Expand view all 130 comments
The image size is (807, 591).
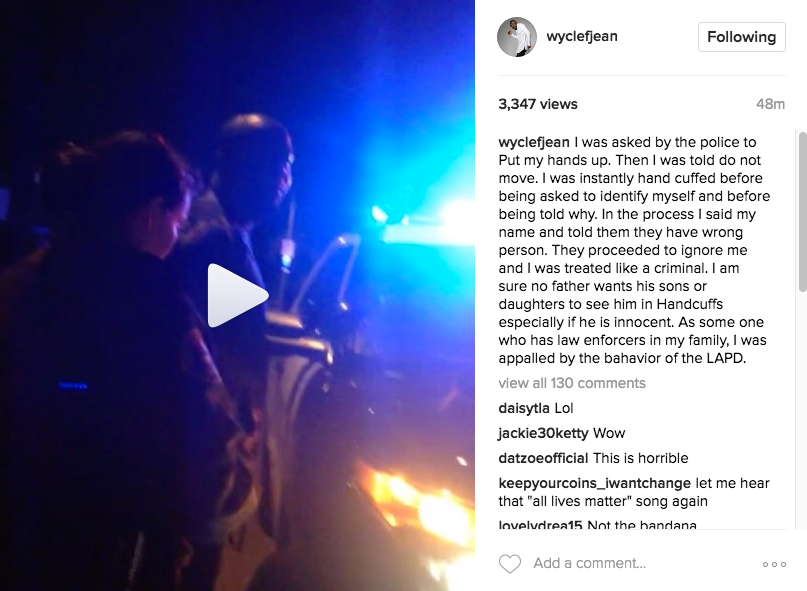(572, 383)
